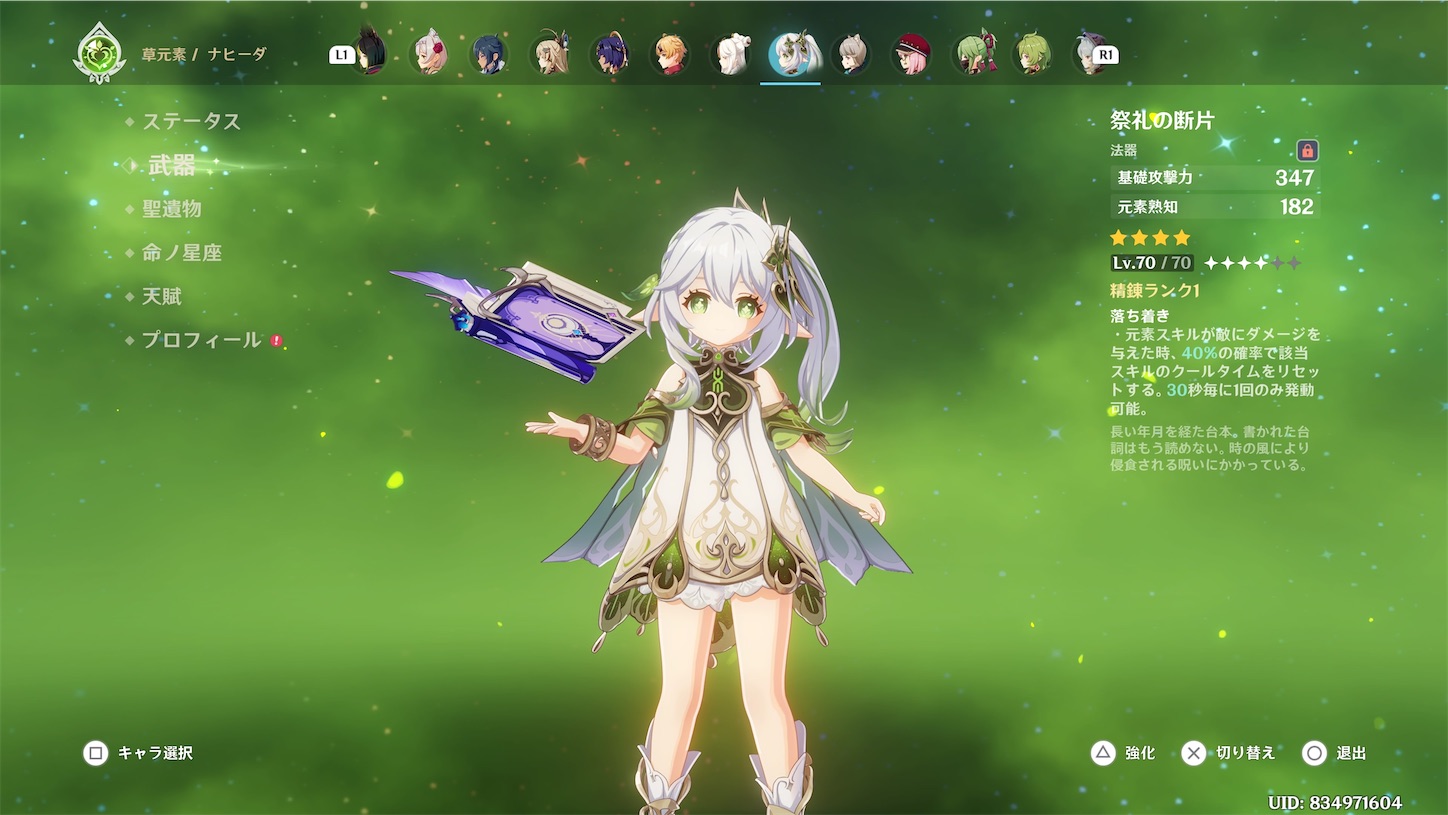The height and width of the screenshot is (815, 1448).
Task: Click the Dendro element emblem icon
Action: click(x=99, y=53)
